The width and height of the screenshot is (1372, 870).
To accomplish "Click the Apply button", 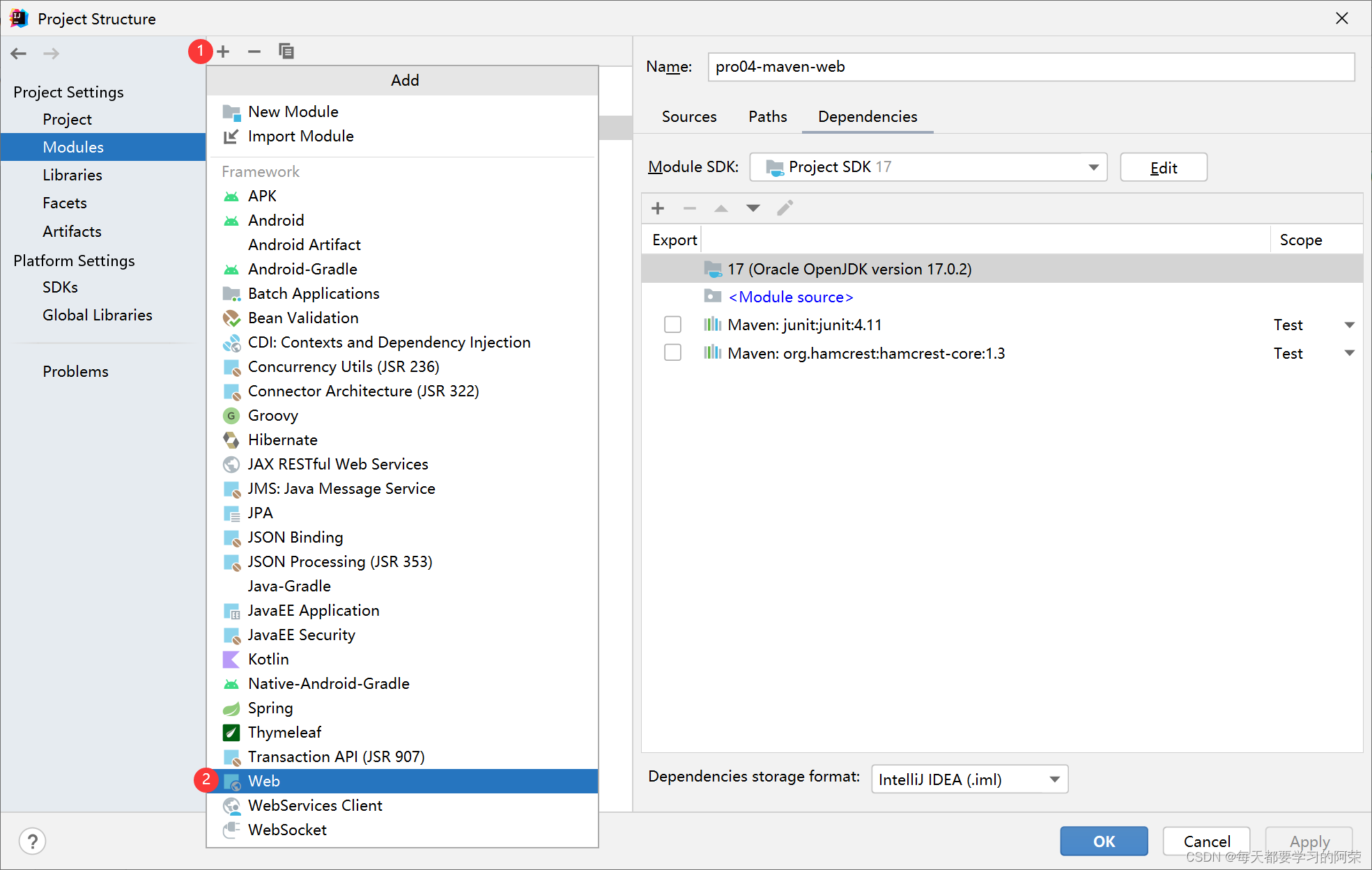I will click(1309, 841).
